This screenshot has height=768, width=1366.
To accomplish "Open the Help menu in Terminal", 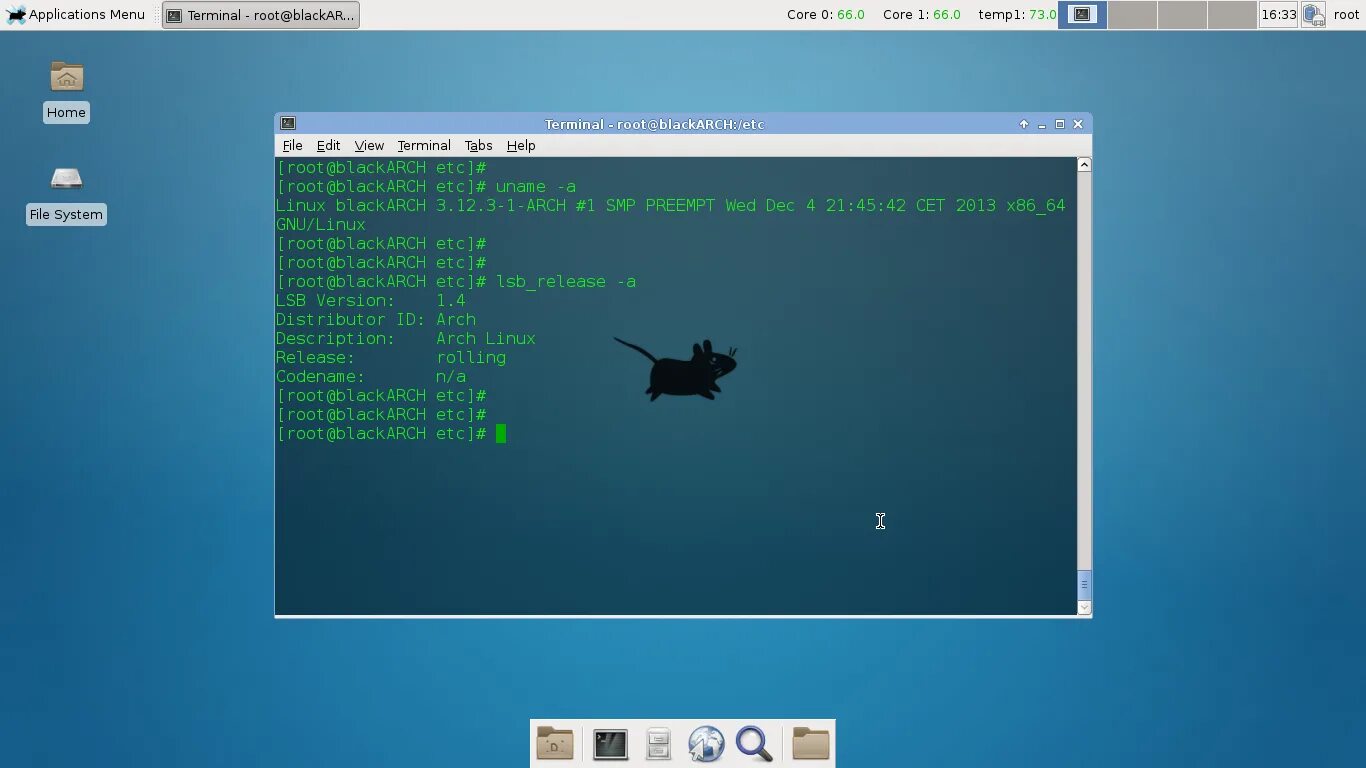I will tap(521, 145).
